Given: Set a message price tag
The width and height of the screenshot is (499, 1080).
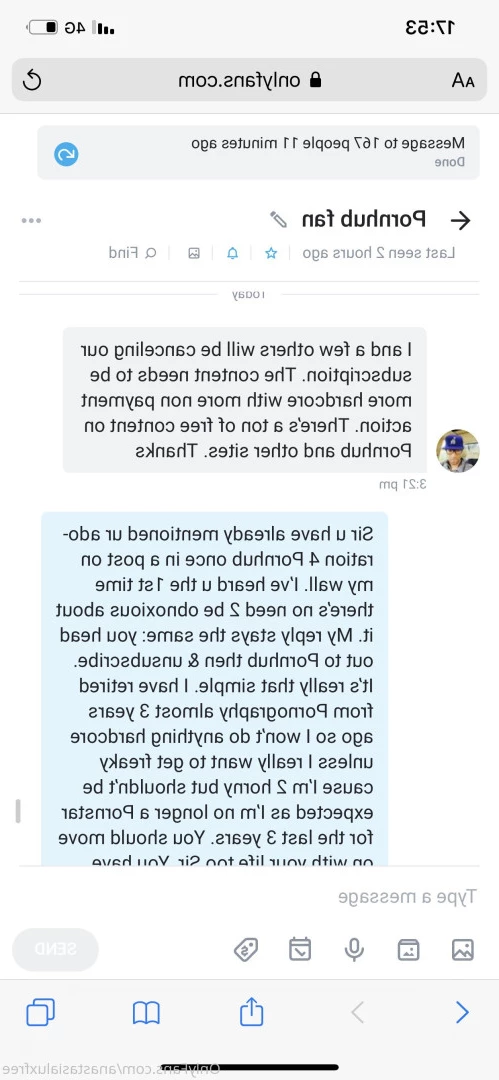Looking at the screenshot, I should point(246,950).
